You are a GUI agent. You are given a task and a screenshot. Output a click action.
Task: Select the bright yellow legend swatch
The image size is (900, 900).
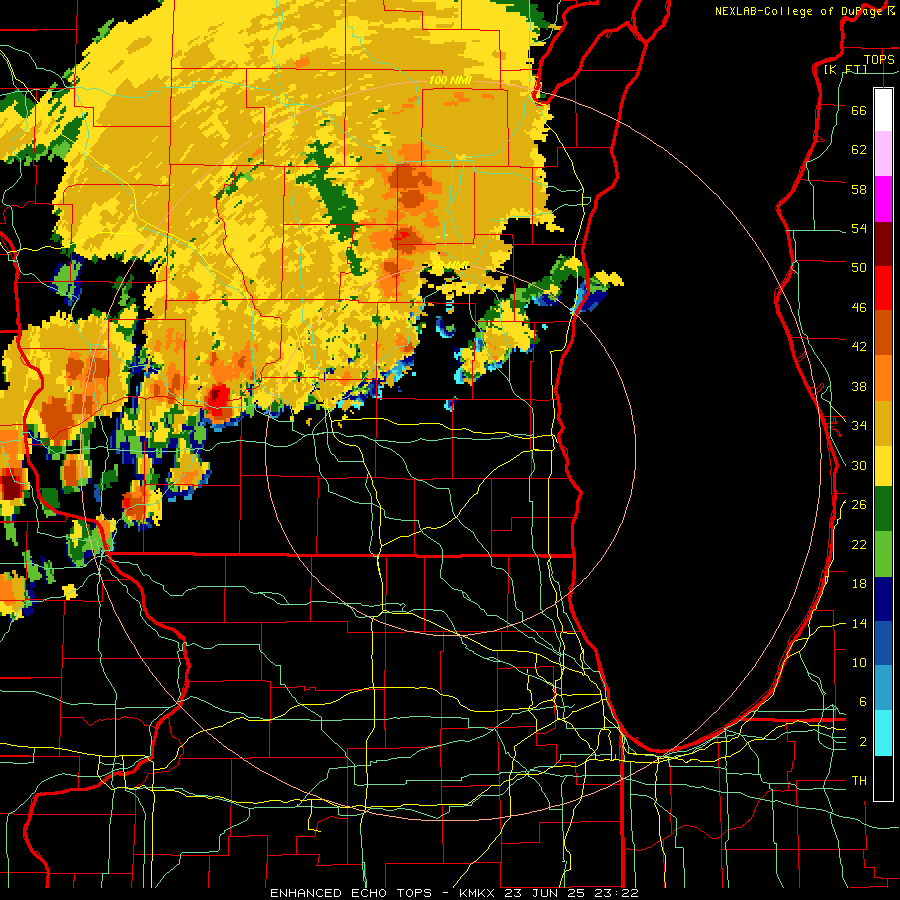[x=883, y=465]
